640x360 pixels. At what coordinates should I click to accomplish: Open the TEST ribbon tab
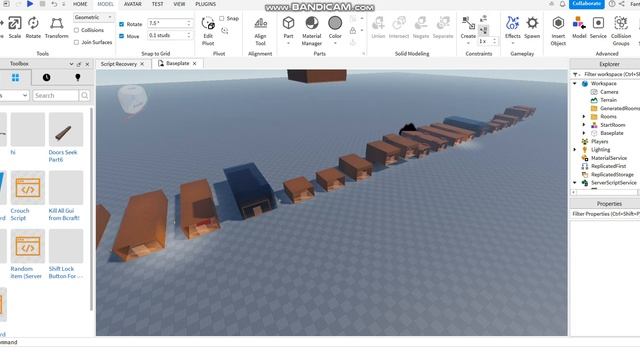click(x=158, y=4)
